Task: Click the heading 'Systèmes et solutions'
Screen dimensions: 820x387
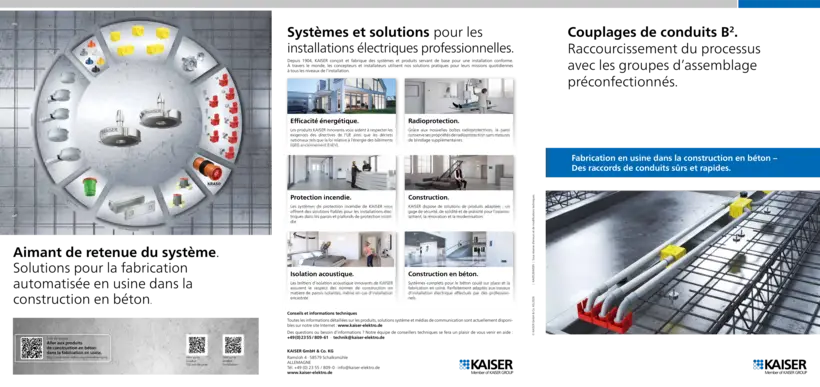Action: point(358,32)
